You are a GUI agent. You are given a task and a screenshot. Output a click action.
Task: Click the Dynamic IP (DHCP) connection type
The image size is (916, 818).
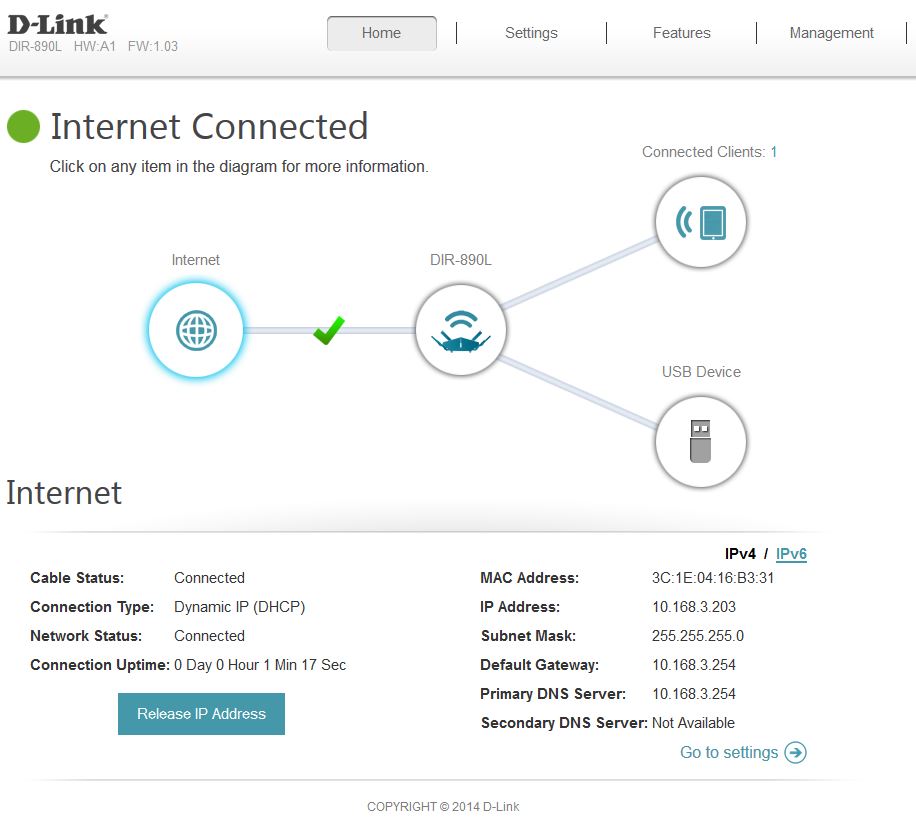240,606
